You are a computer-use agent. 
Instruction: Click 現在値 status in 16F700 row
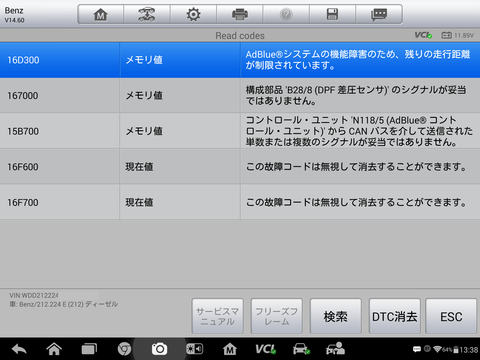tap(139, 202)
